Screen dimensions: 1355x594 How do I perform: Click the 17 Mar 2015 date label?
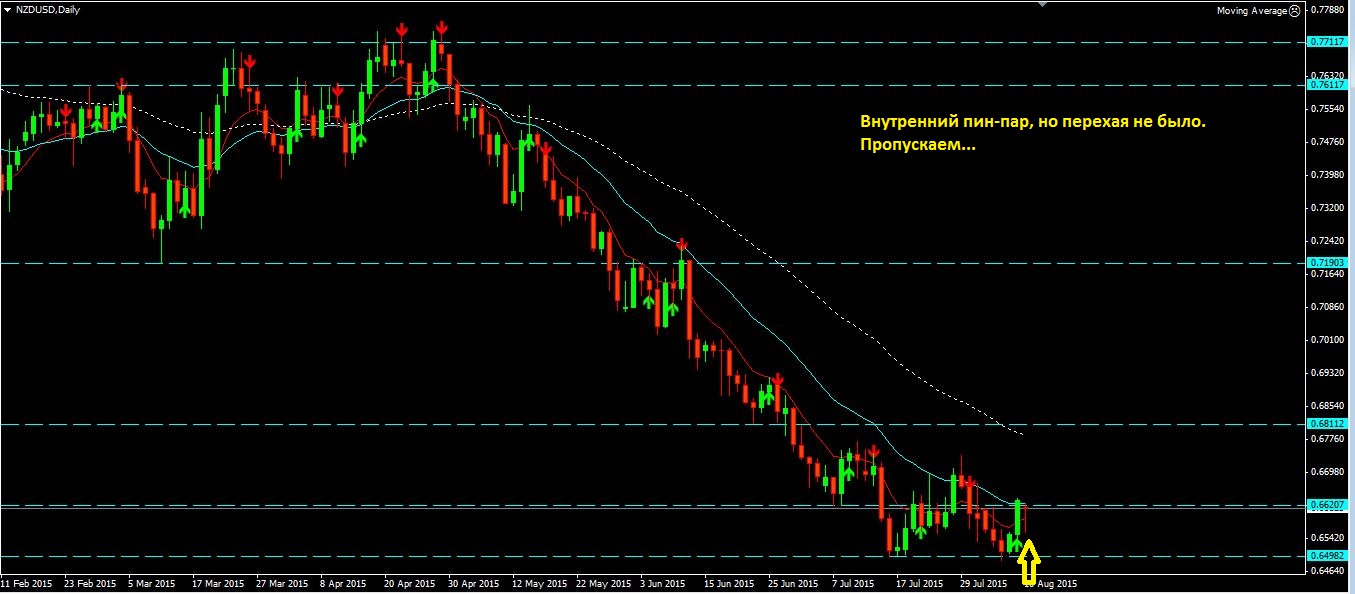[219, 583]
